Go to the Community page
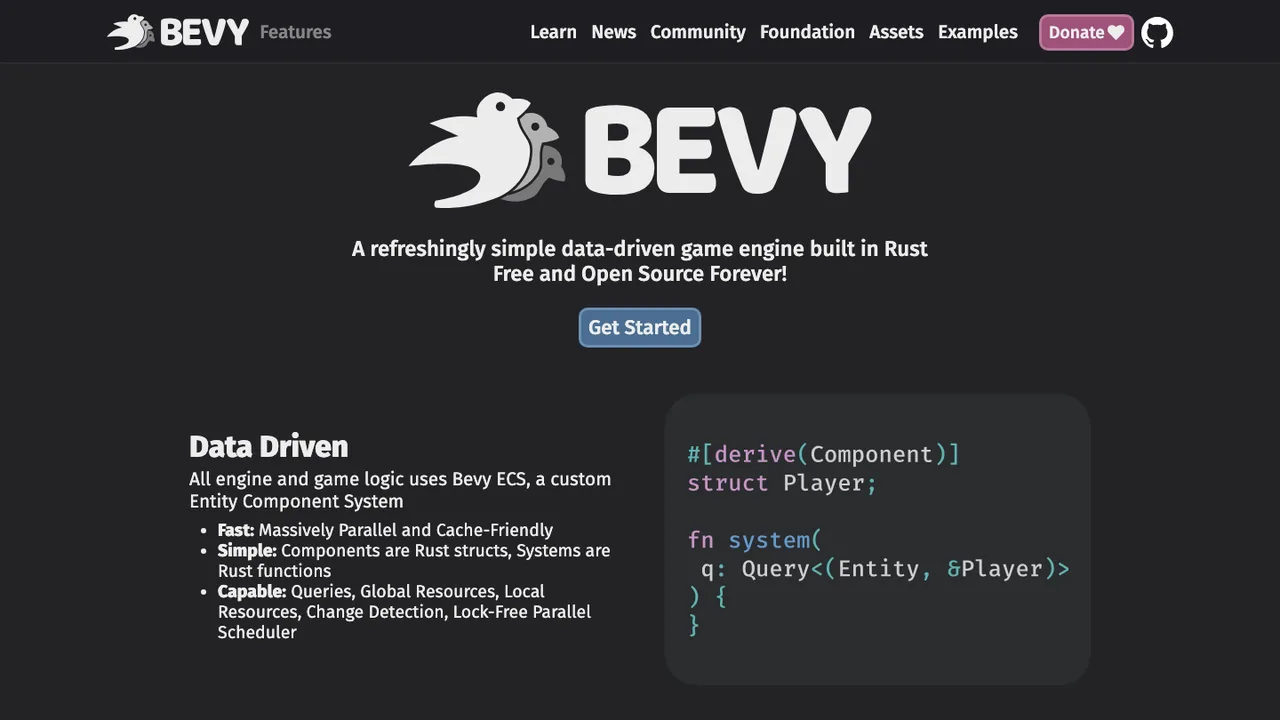Image resolution: width=1280 pixels, height=720 pixels. pyautogui.click(x=698, y=32)
